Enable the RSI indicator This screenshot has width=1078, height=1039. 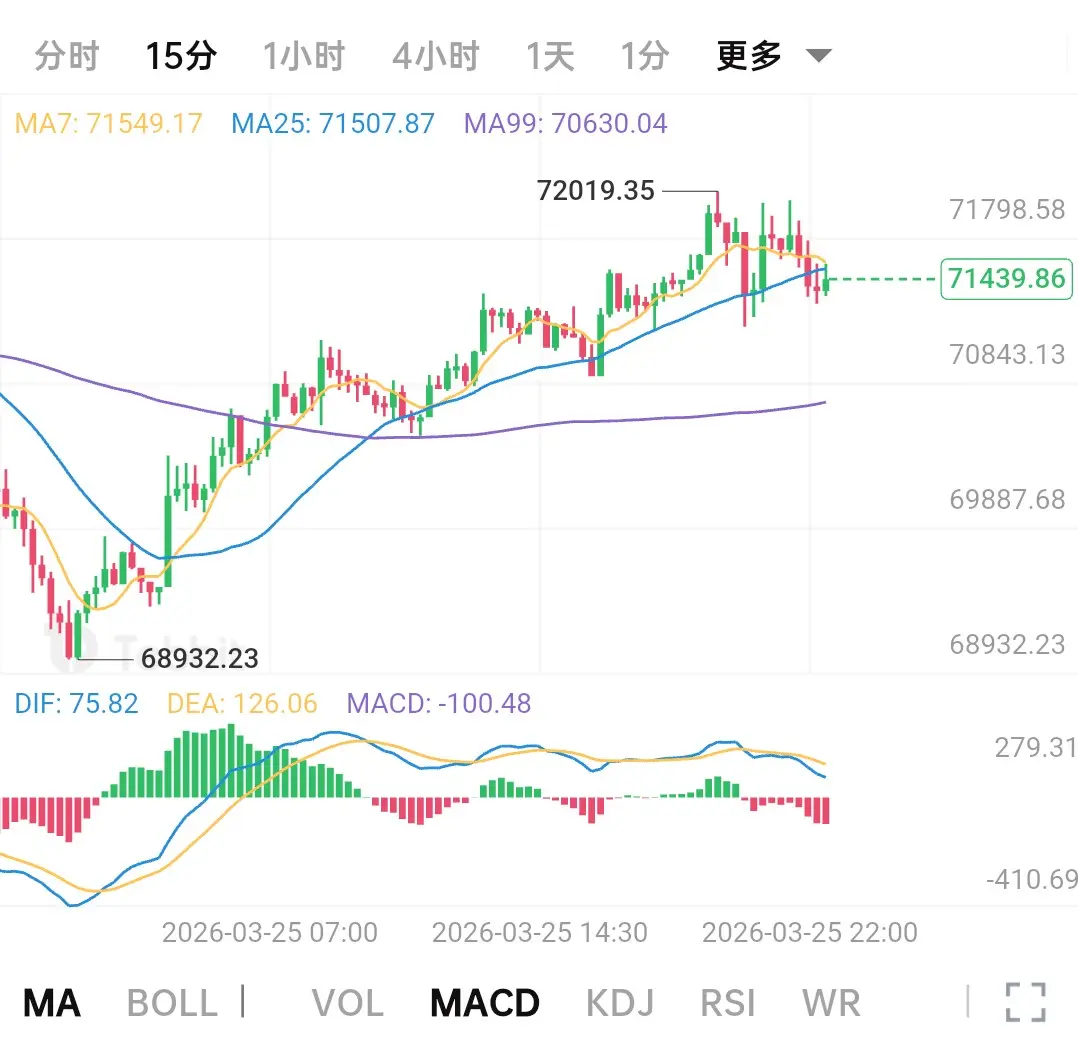[x=727, y=1003]
